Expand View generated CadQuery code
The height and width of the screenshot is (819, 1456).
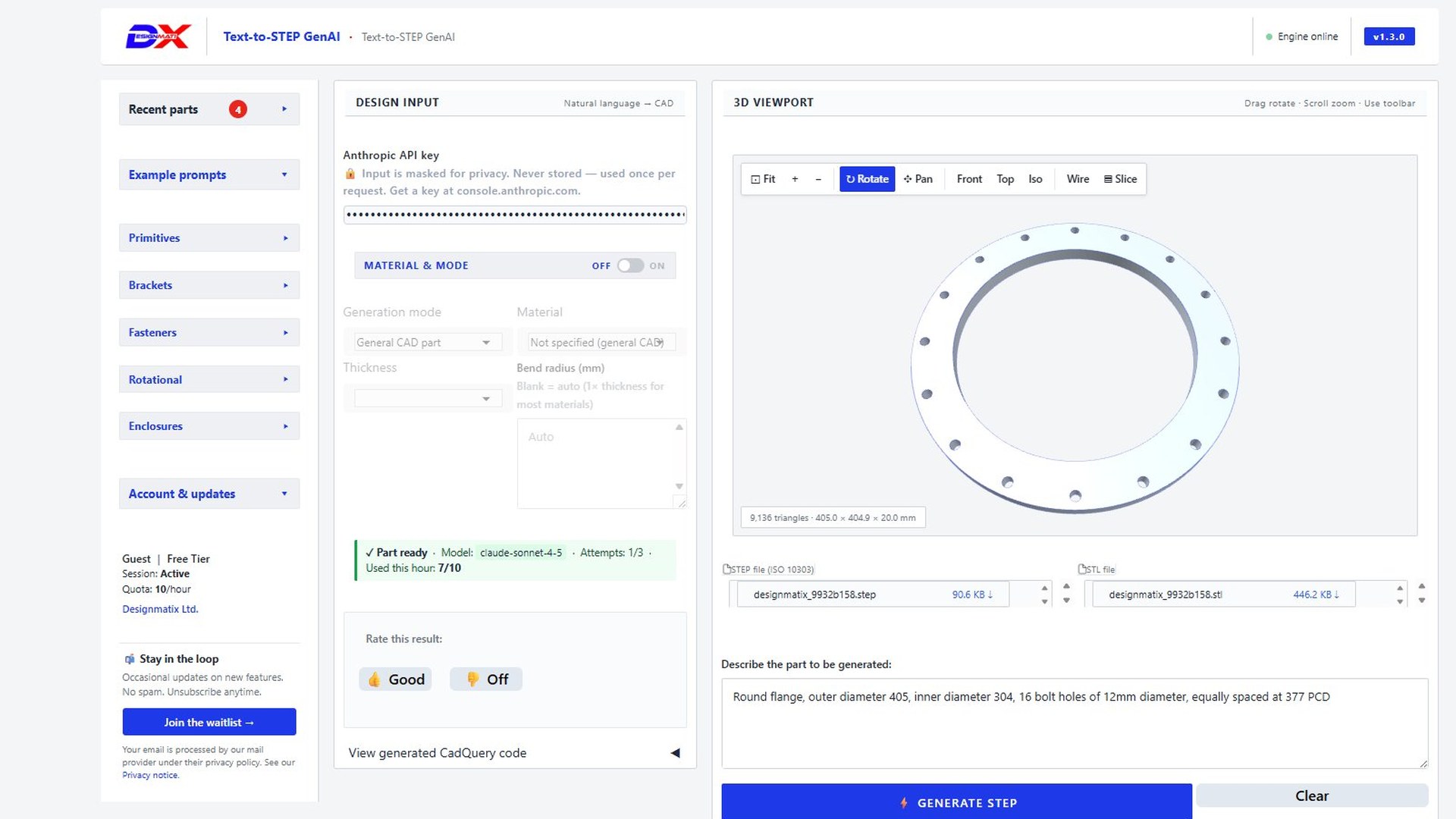pyautogui.click(x=514, y=753)
